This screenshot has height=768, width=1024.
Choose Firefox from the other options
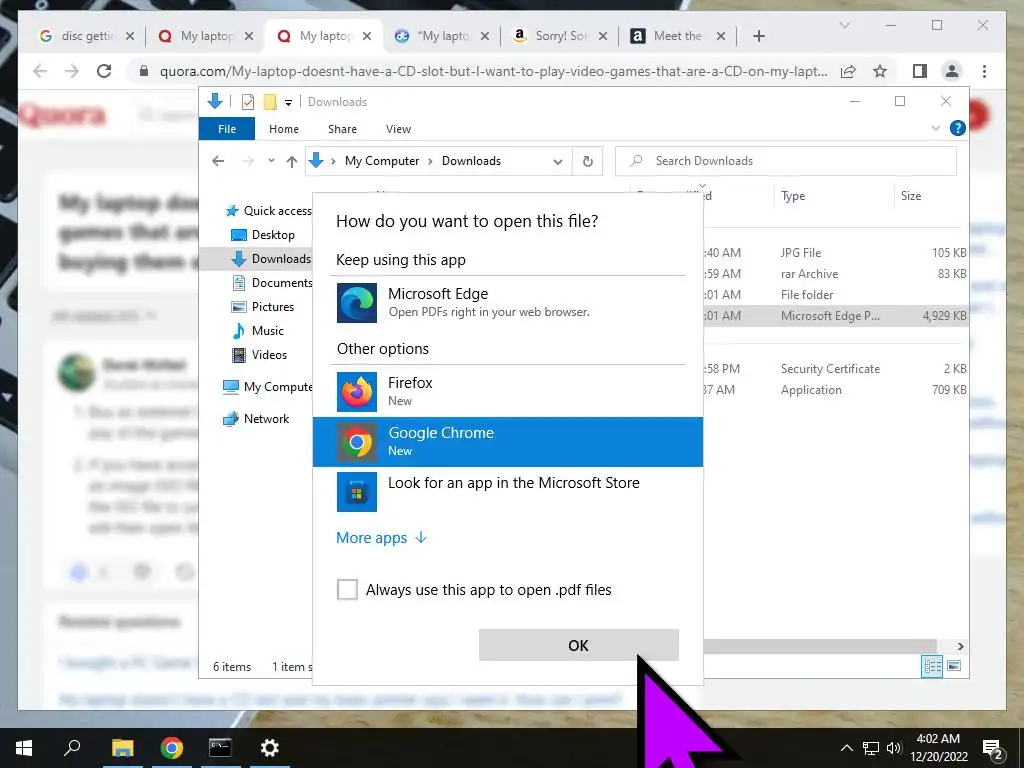click(x=507, y=391)
